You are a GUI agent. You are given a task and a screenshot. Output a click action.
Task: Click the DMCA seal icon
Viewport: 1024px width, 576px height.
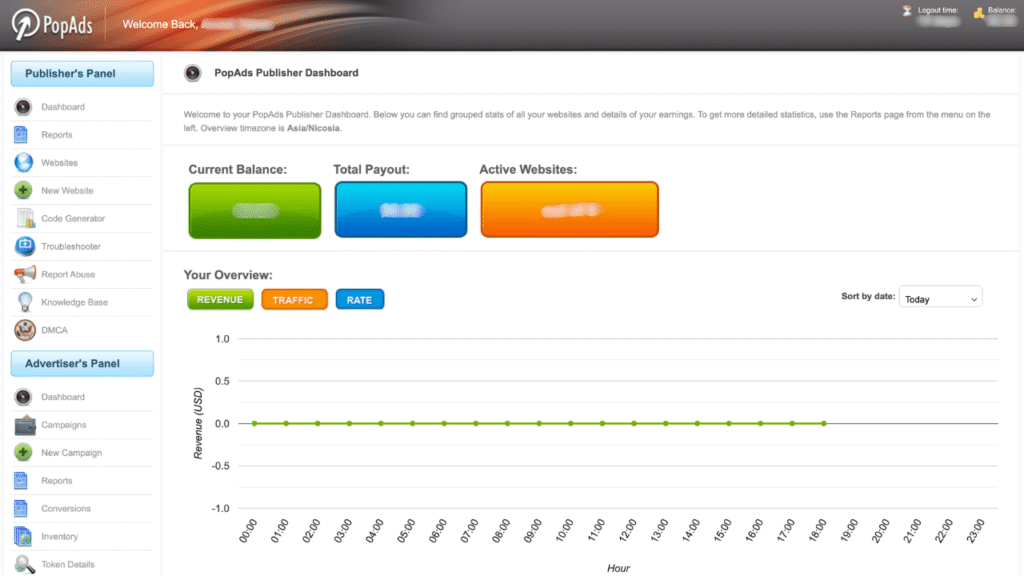click(x=25, y=330)
